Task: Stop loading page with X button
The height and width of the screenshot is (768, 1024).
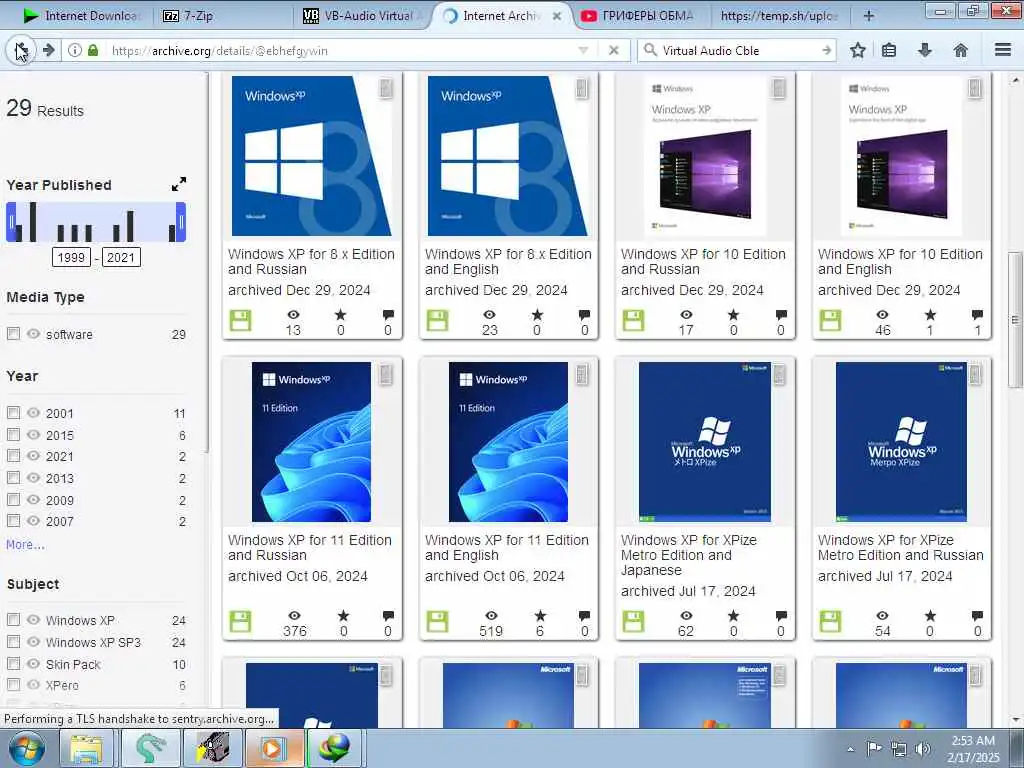Action: tap(614, 50)
